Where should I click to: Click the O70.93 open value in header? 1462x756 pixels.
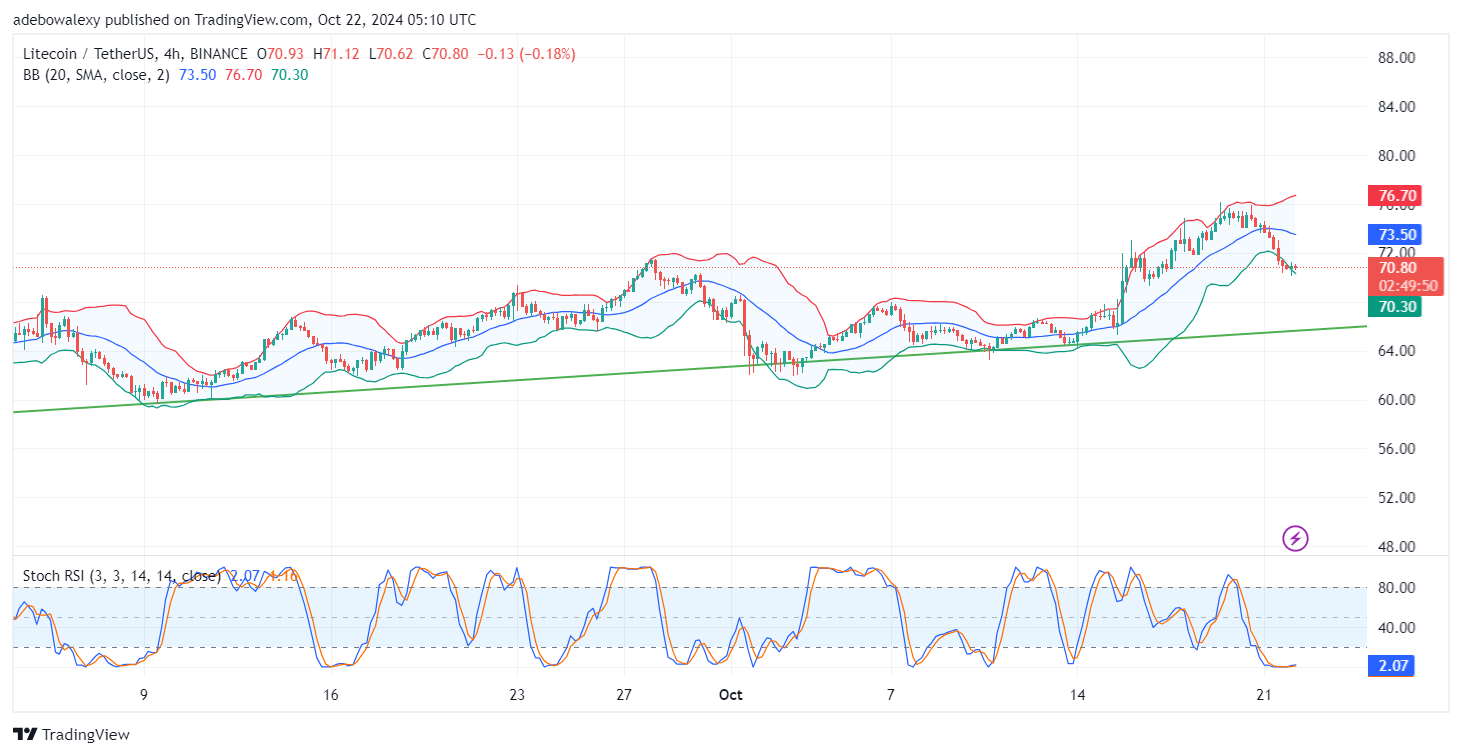coord(281,54)
